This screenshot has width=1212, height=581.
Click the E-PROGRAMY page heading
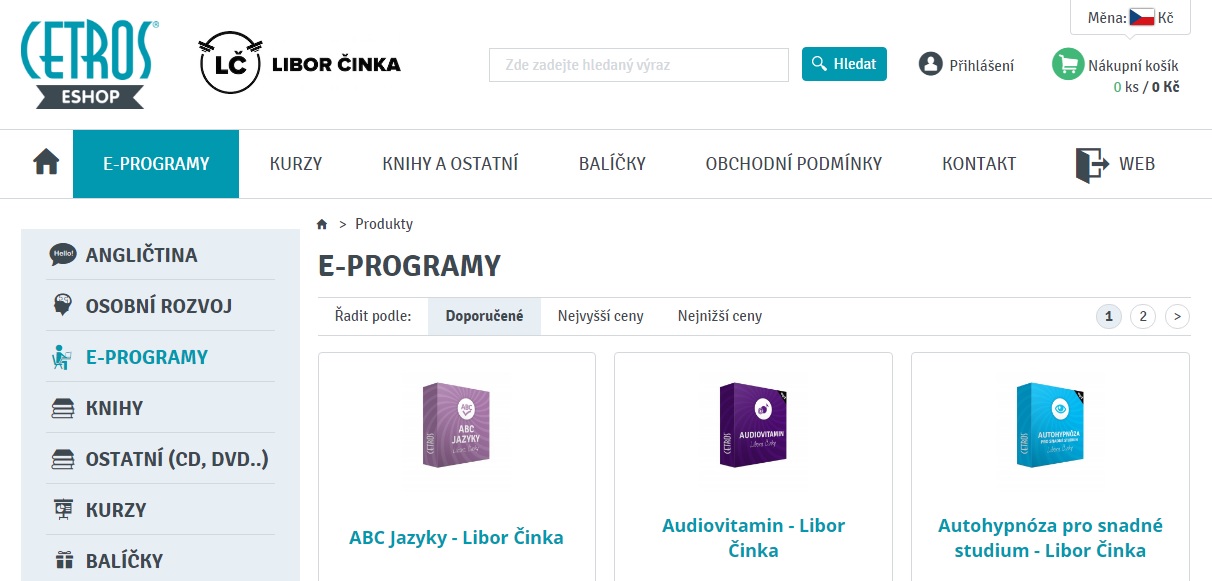[x=409, y=266]
